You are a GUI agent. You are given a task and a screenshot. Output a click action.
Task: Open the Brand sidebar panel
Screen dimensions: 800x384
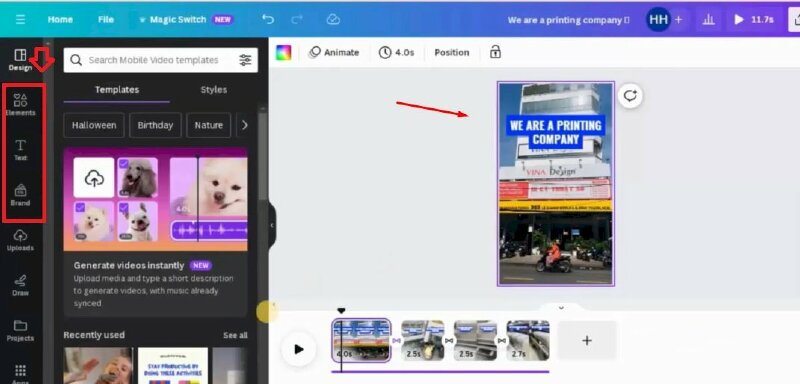coord(20,195)
